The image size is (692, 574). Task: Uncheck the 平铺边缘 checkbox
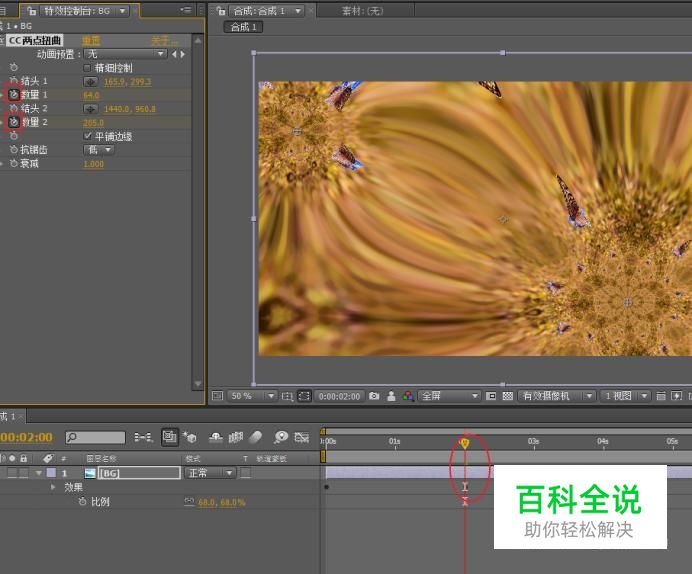click(88, 136)
